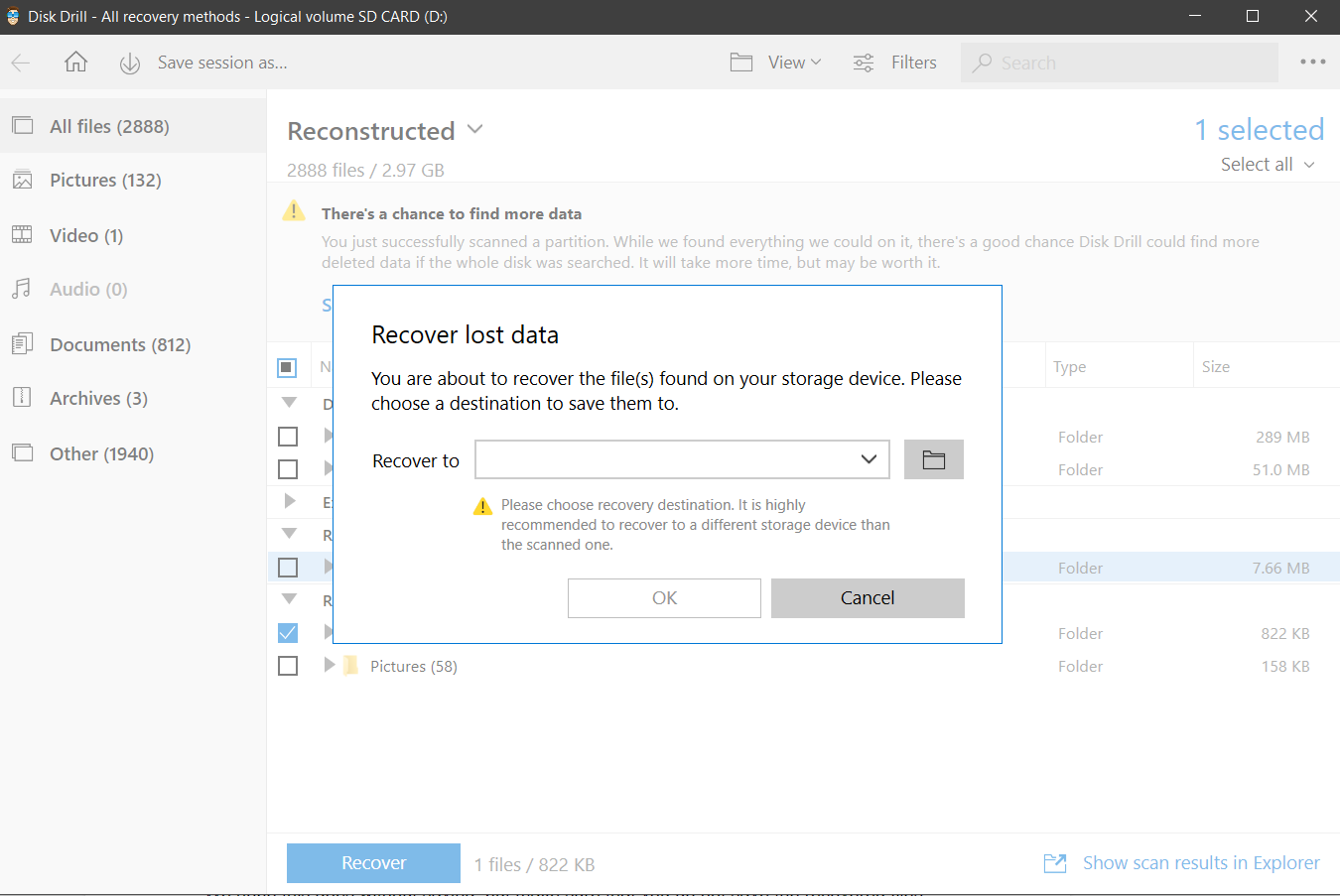Maximize the Disk Drill window

coord(1253,17)
